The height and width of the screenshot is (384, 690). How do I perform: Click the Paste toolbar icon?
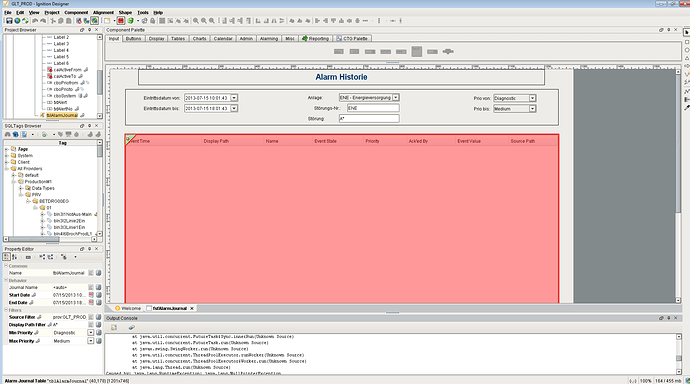click(x=69, y=21)
